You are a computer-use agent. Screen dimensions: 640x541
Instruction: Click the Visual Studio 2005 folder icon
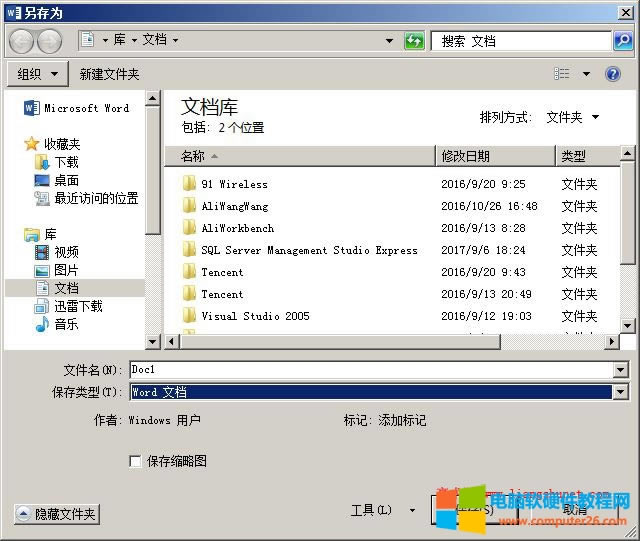pos(189,316)
